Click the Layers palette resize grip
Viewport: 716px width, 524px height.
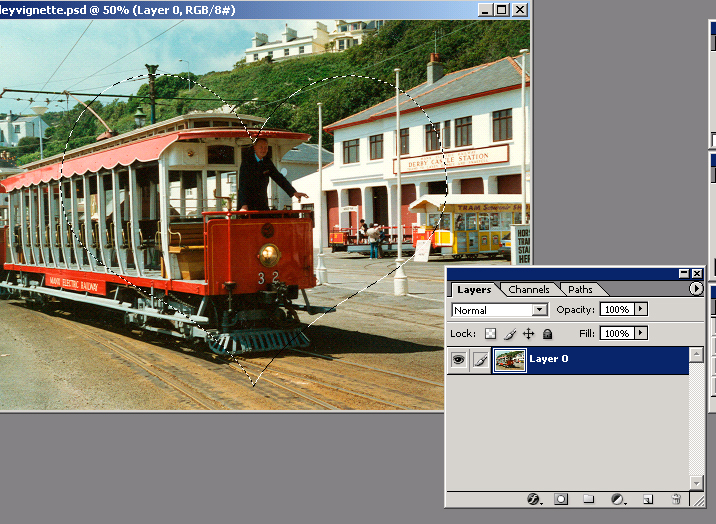pyautogui.click(x=698, y=500)
